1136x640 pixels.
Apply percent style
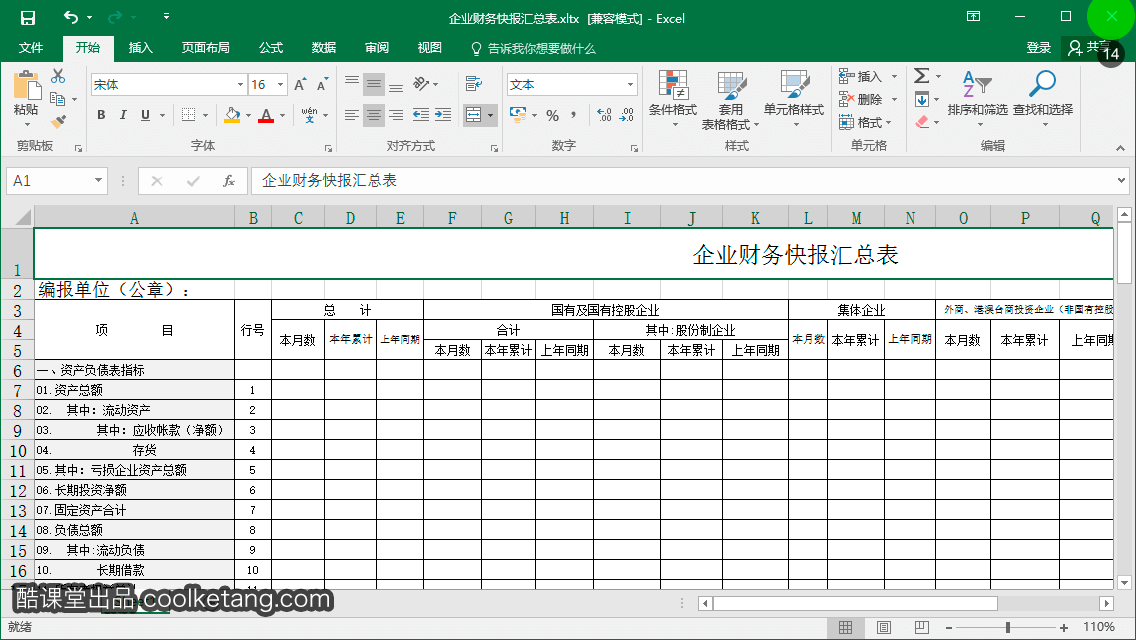tap(553, 115)
